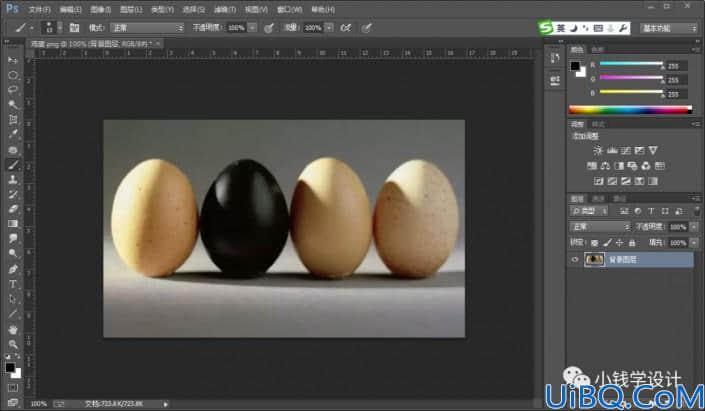Open the Color panel flyout menu
Viewport: 705px width, 411px height.
[x=696, y=49]
